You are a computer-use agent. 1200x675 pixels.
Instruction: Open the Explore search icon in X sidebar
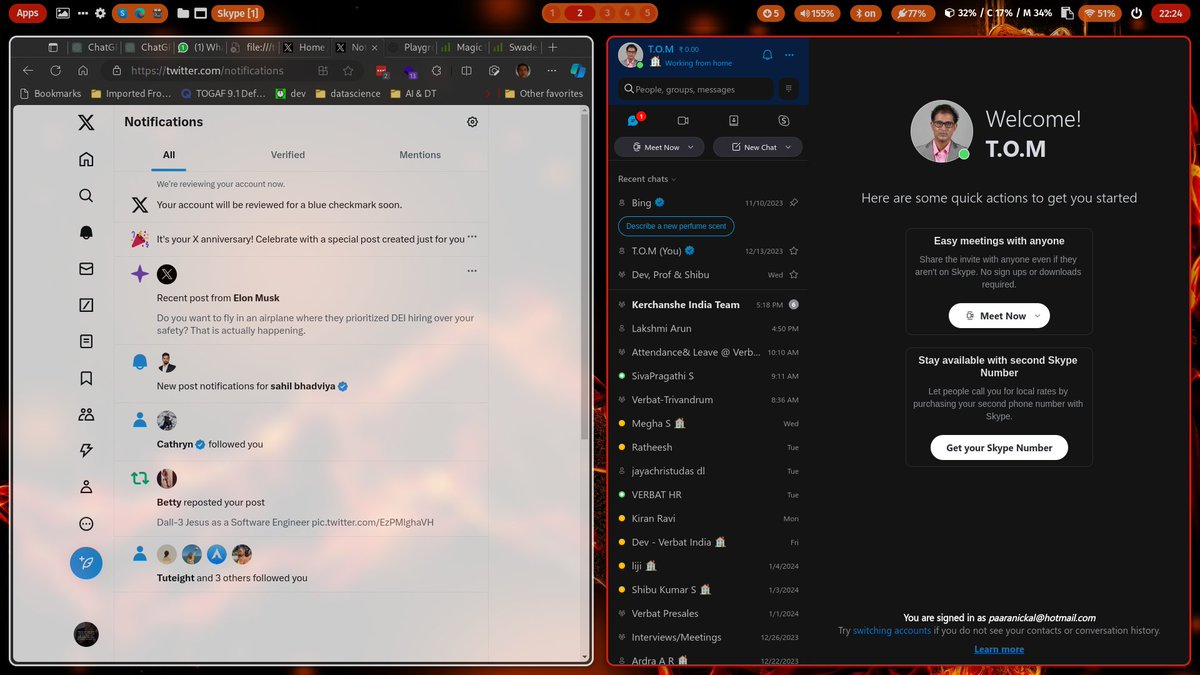(x=86, y=196)
